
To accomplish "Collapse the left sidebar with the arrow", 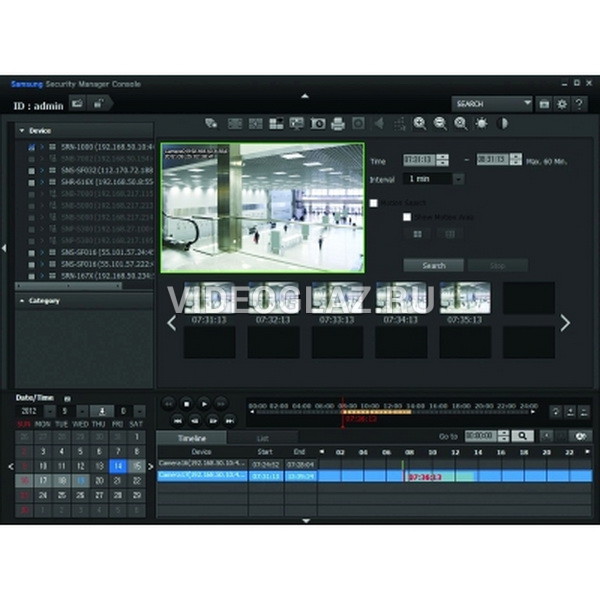I will pyautogui.click(x=4, y=248).
